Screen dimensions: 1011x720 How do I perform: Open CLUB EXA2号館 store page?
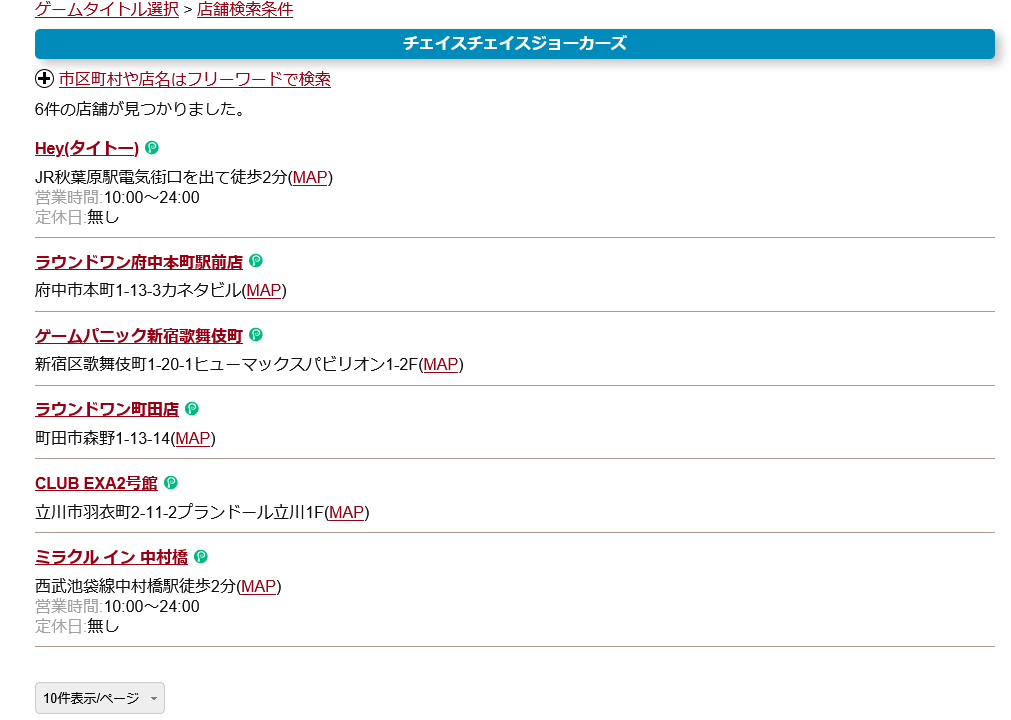(x=96, y=483)
